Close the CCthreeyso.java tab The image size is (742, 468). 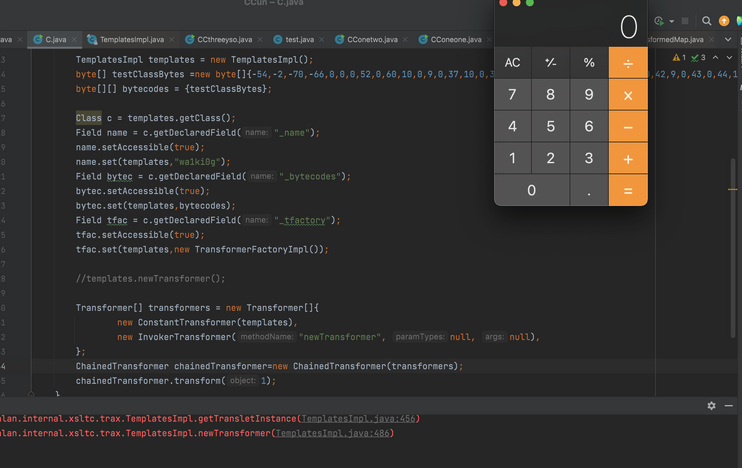coord(260,40)
